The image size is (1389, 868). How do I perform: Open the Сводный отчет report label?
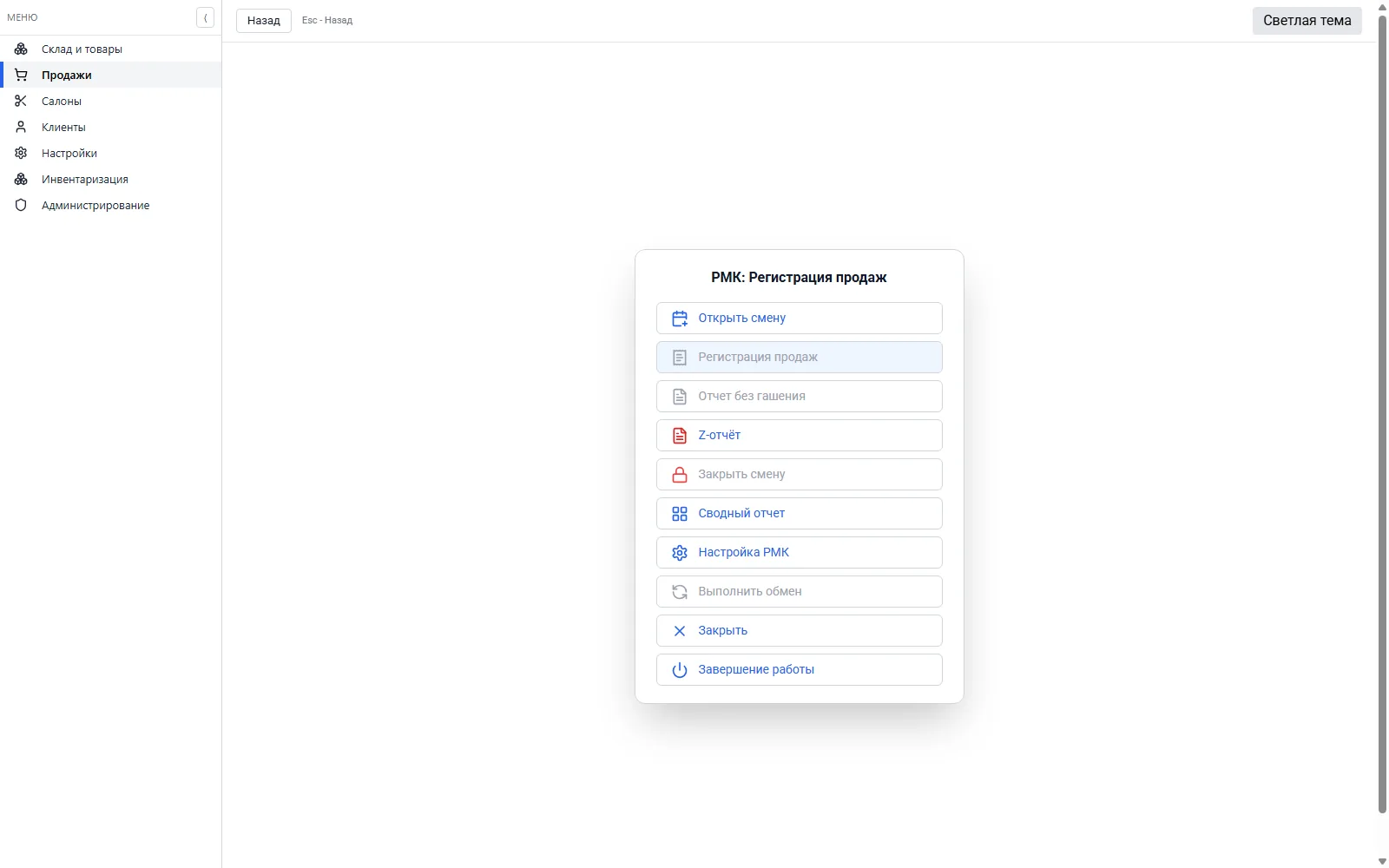tap(741, 513)
